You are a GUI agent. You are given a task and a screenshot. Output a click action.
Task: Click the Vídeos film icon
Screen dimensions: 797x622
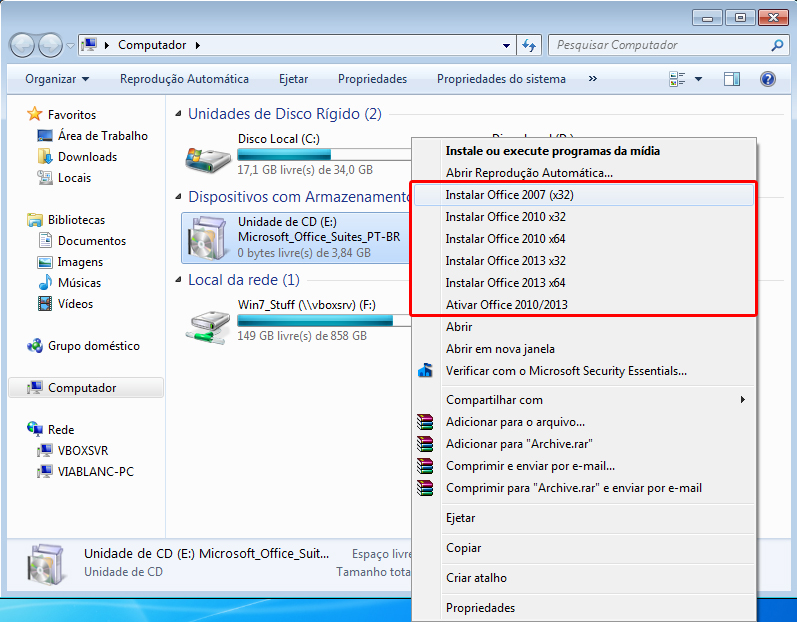point(45,303)
